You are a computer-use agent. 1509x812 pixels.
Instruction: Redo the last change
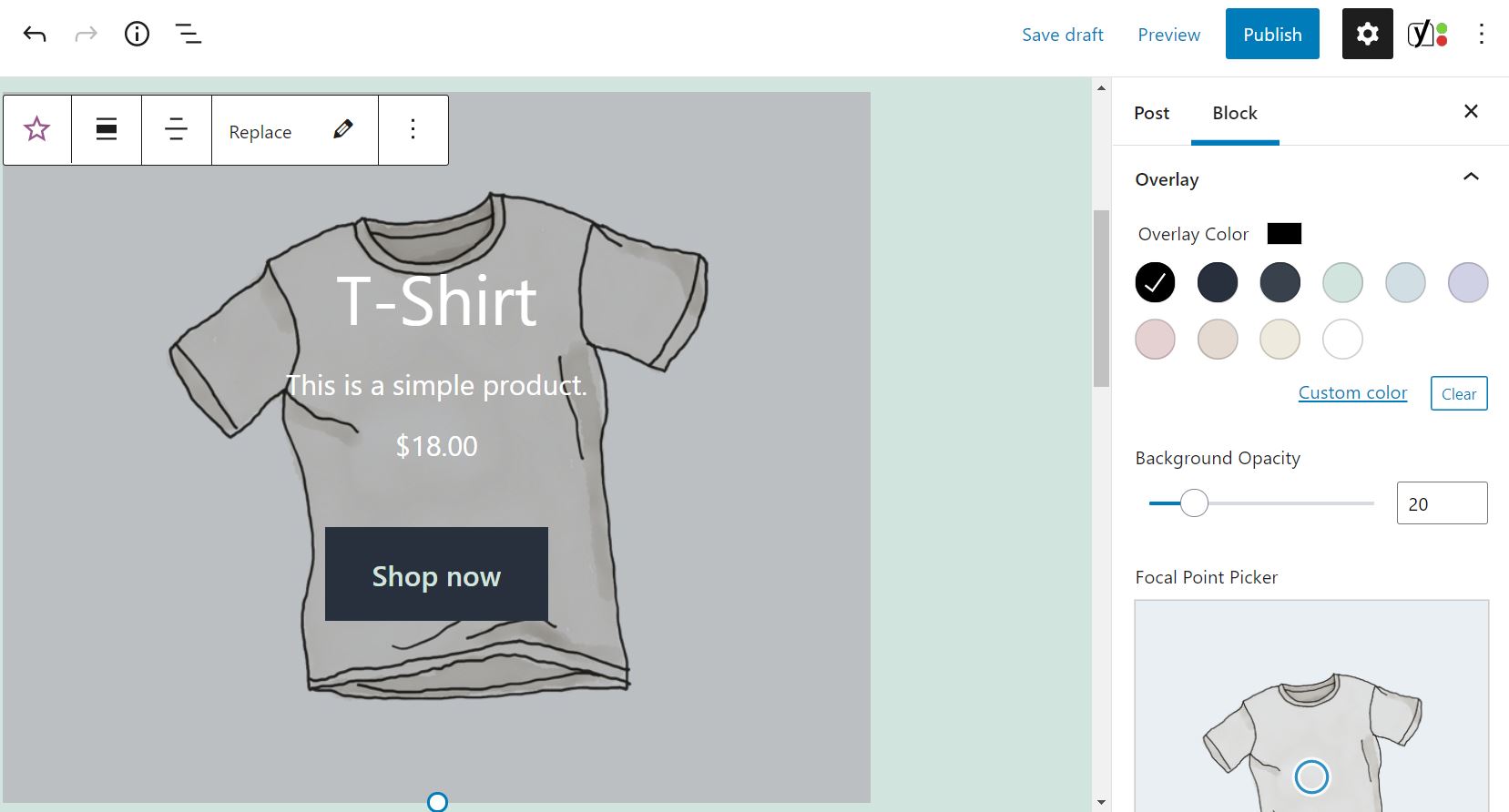point(86,34)
